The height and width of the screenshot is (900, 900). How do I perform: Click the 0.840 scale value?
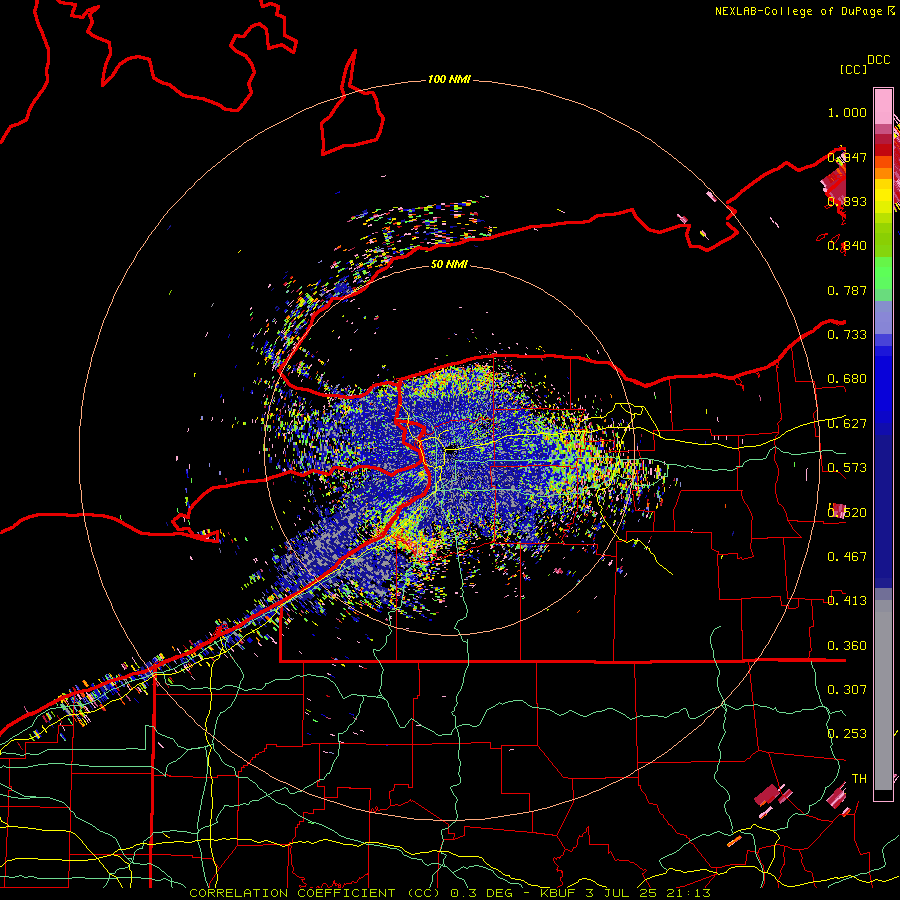(847, 246)
